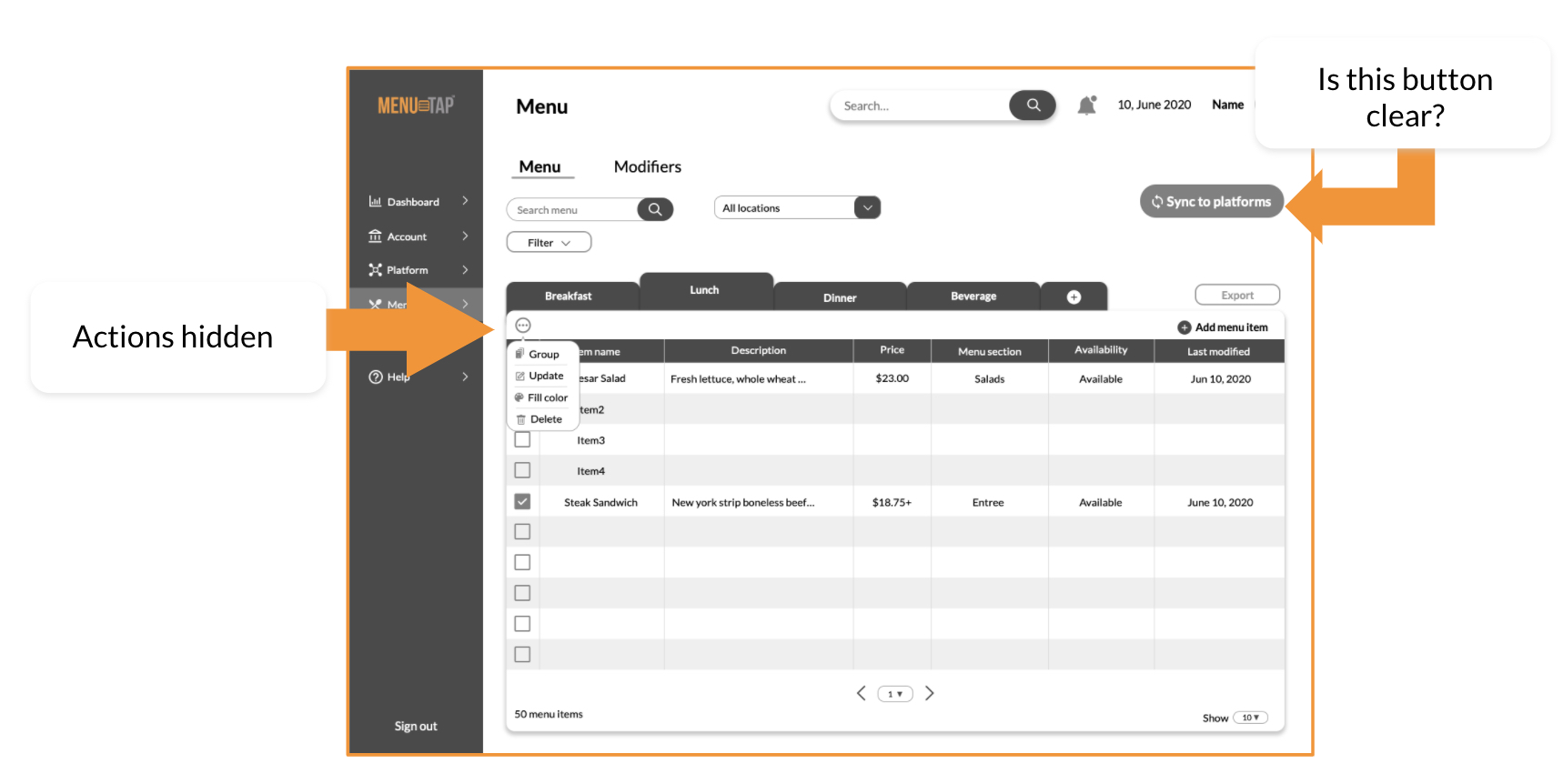Click the Salads menu section cell

990,379
